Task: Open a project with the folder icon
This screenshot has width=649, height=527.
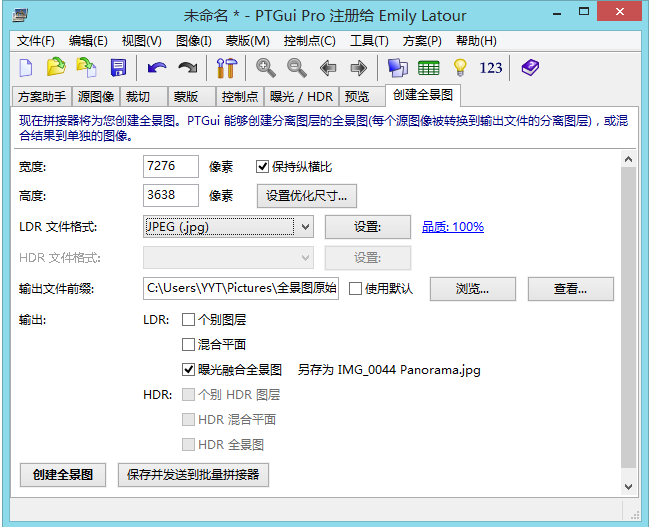Action: pyautogui.click(x=57, y=68)
